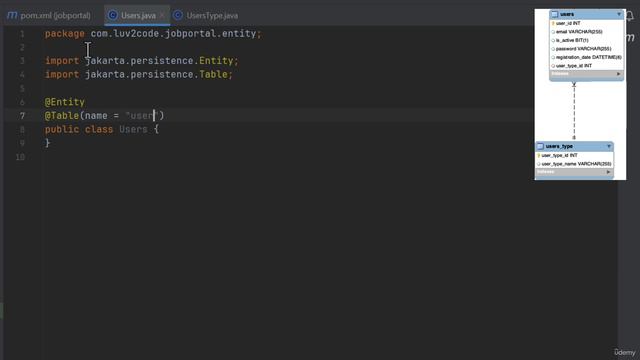Switch to the pom.xml (jobportal) tab
Screen dimensions: 640x360
(50, 16)
